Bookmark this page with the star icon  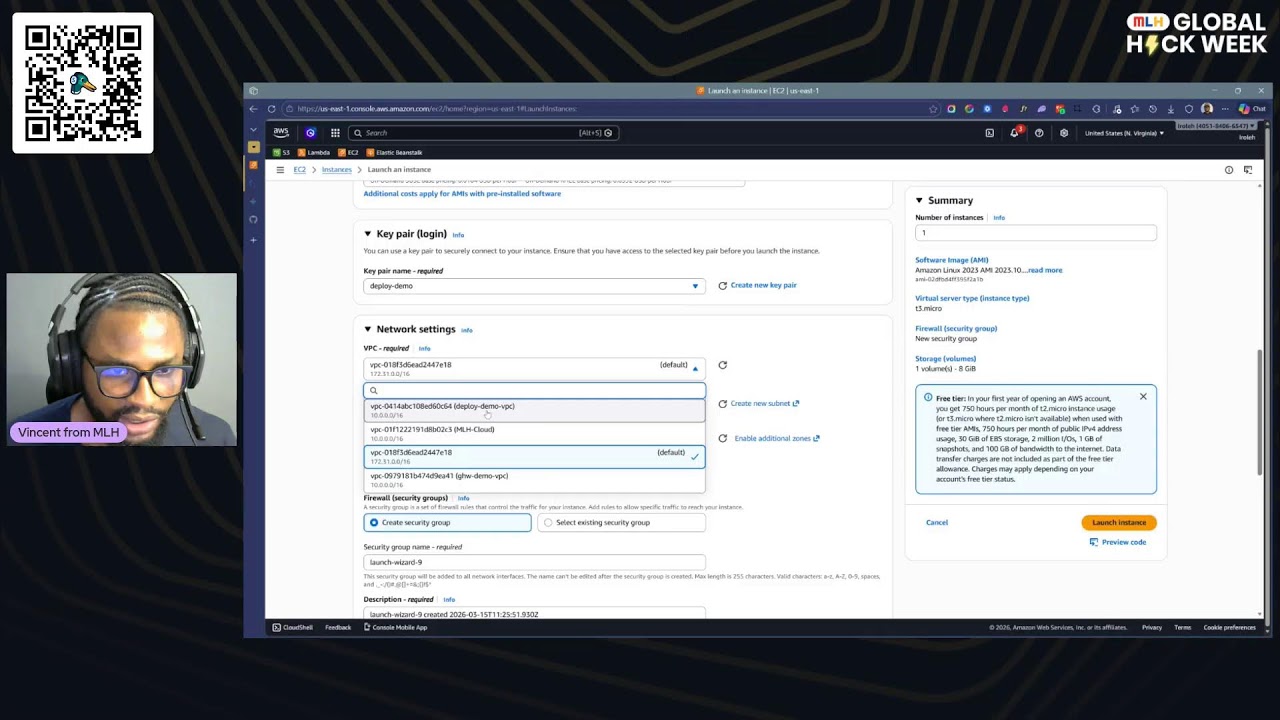(x=933, y=109)
